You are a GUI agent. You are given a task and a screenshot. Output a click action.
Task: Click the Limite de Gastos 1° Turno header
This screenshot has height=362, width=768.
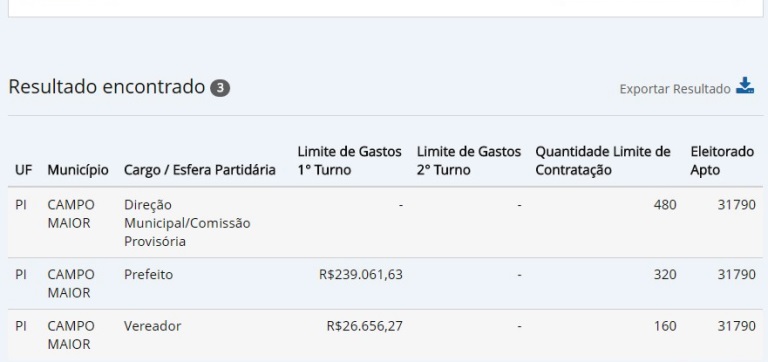349,161
